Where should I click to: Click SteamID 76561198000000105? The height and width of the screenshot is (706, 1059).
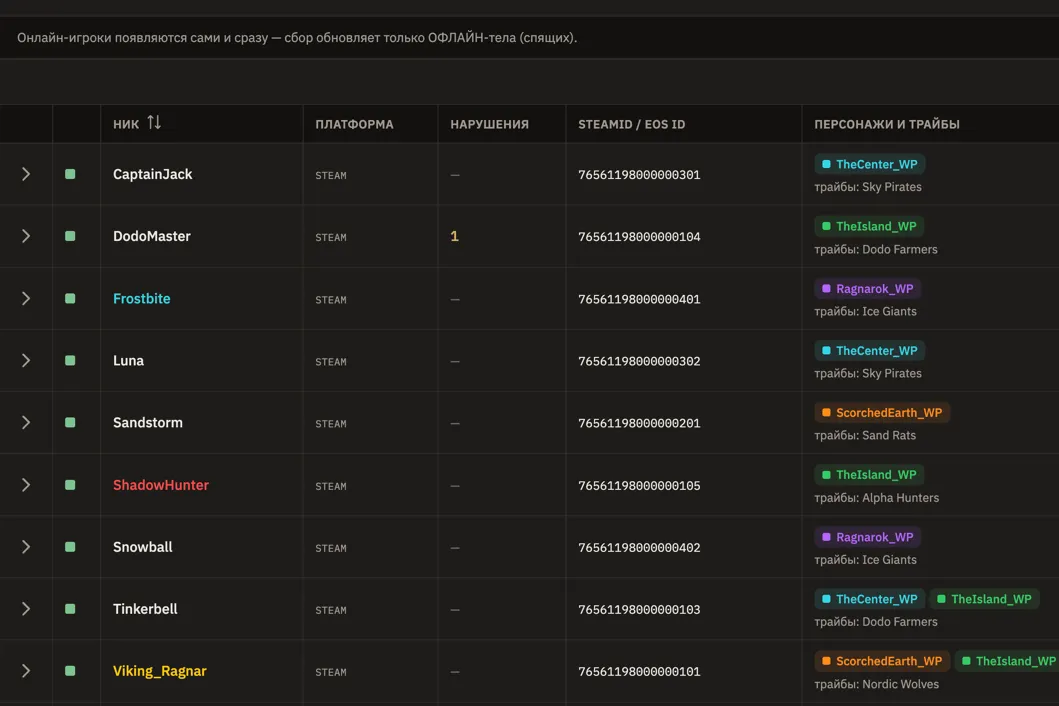click(x=639, y=486)
